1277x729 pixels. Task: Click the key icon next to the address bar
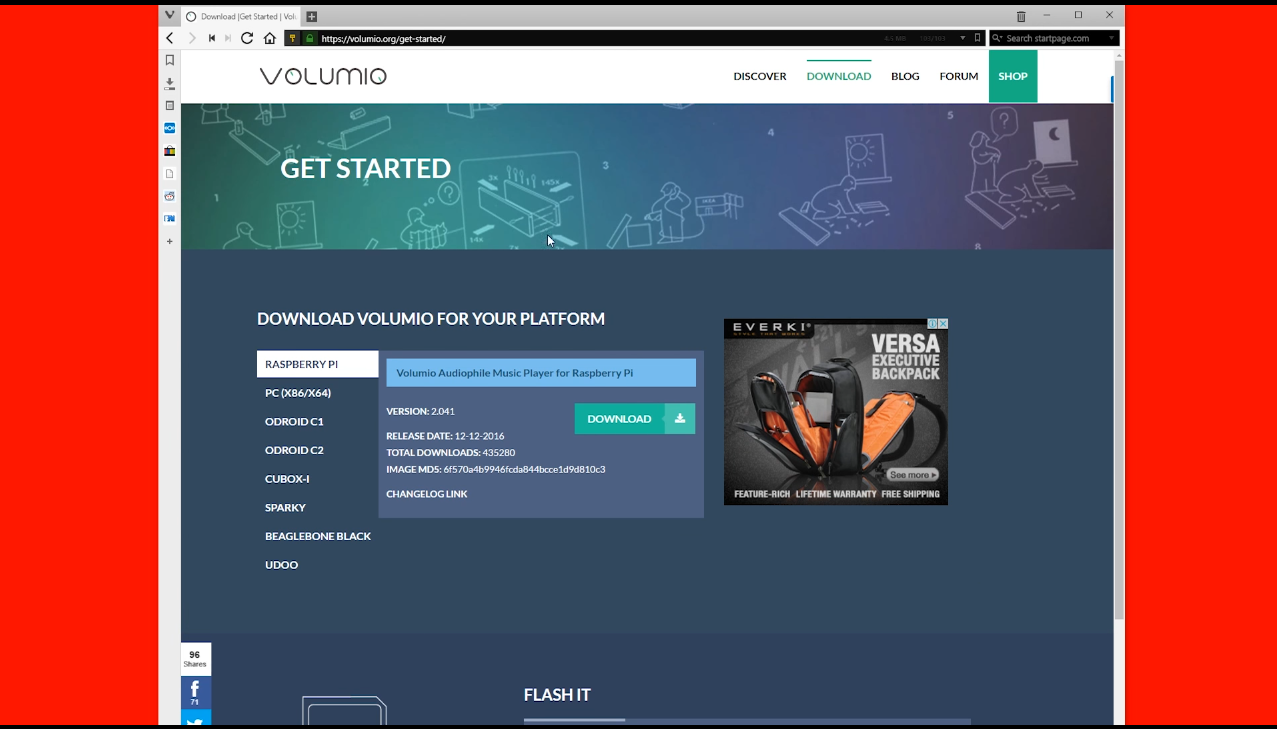291,37
